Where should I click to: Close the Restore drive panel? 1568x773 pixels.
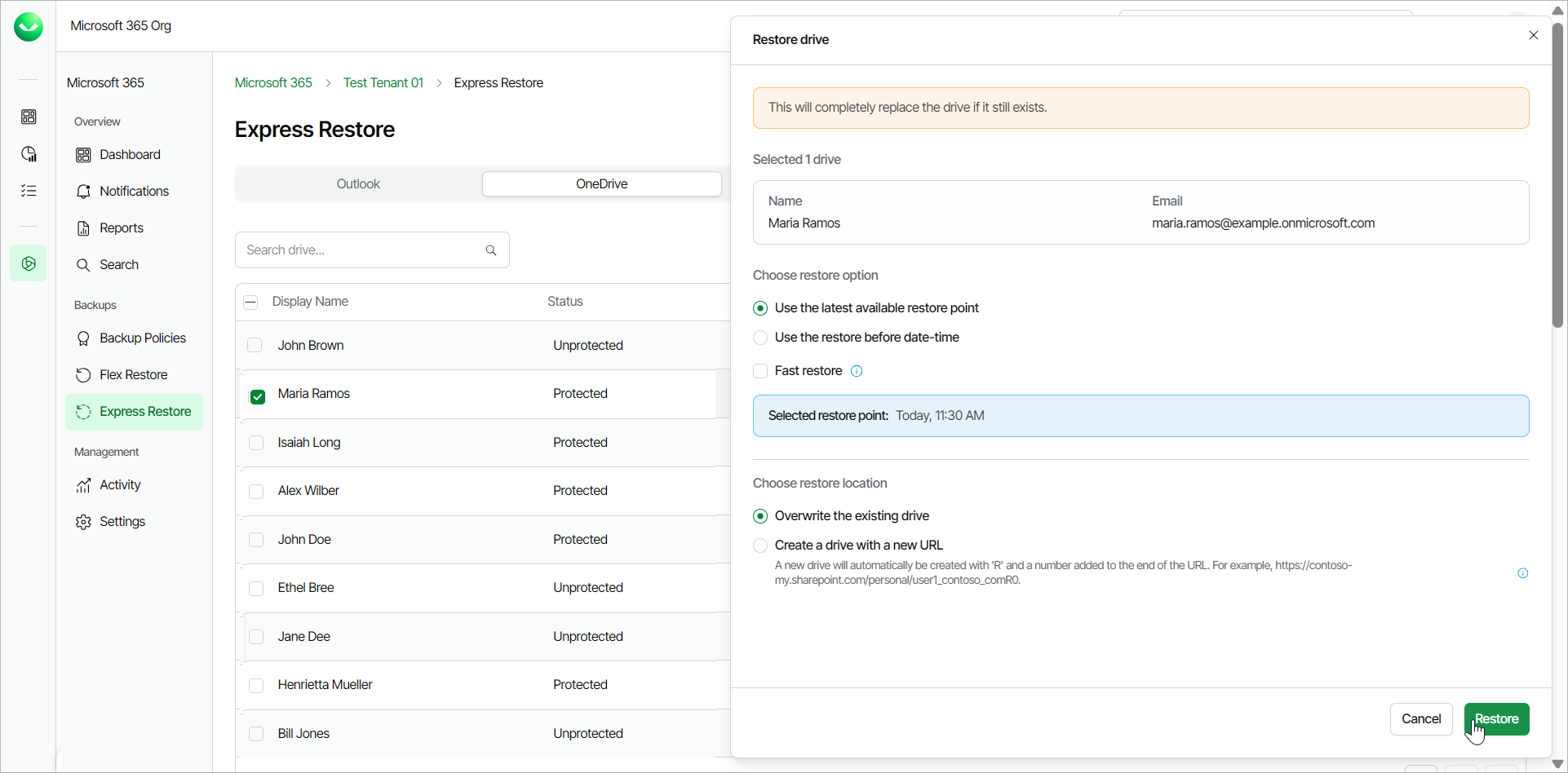pos(1534,35)
